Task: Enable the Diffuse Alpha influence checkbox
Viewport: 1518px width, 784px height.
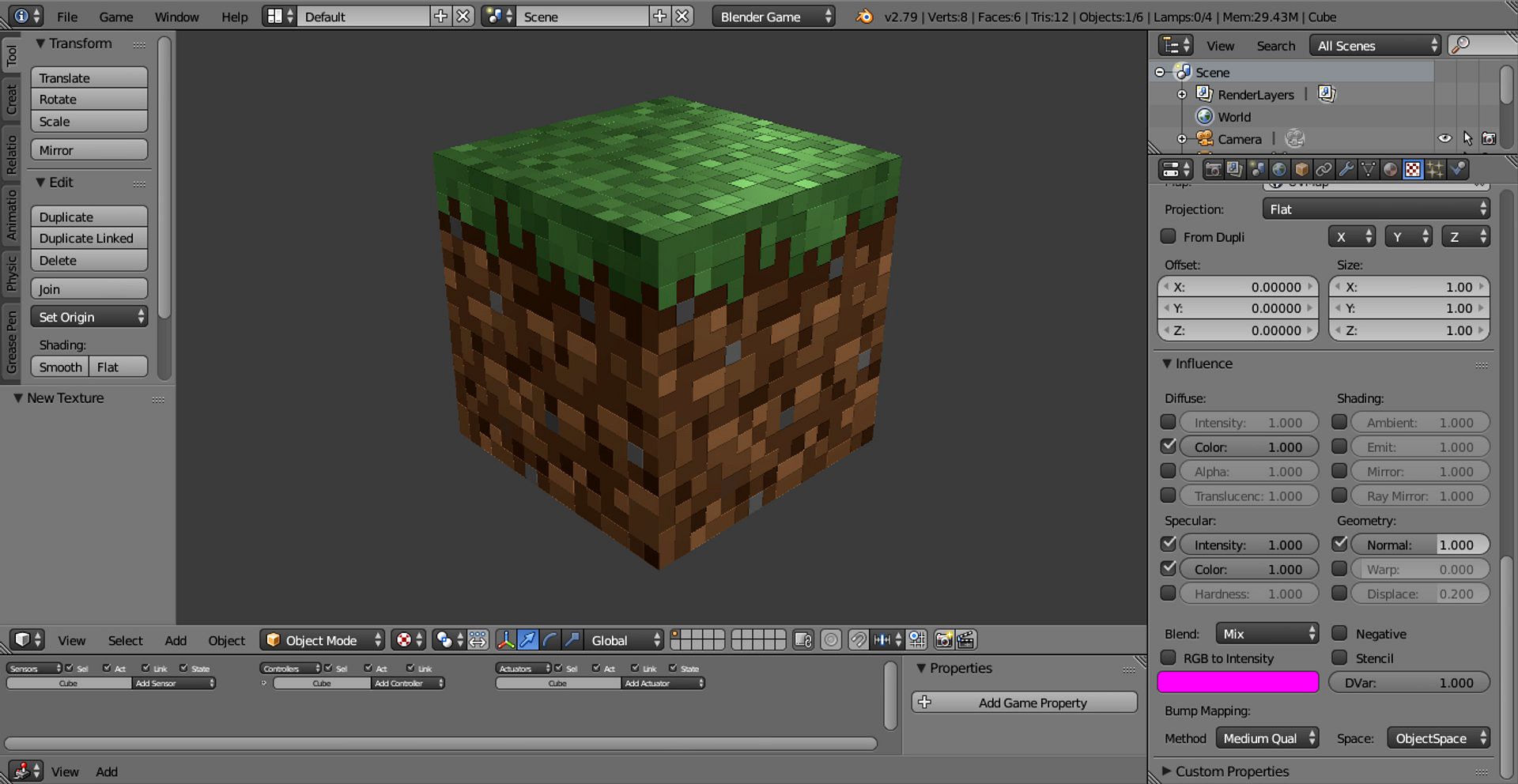Action: (1168, 470)
